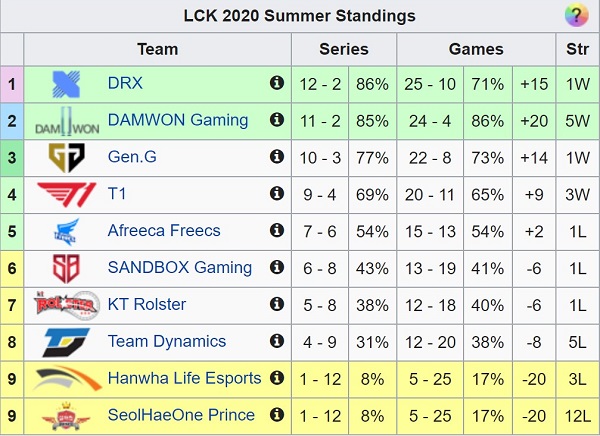Click the KT Rolster logo
The height and width of the screenshot is (436, 600).
[66, 305]
